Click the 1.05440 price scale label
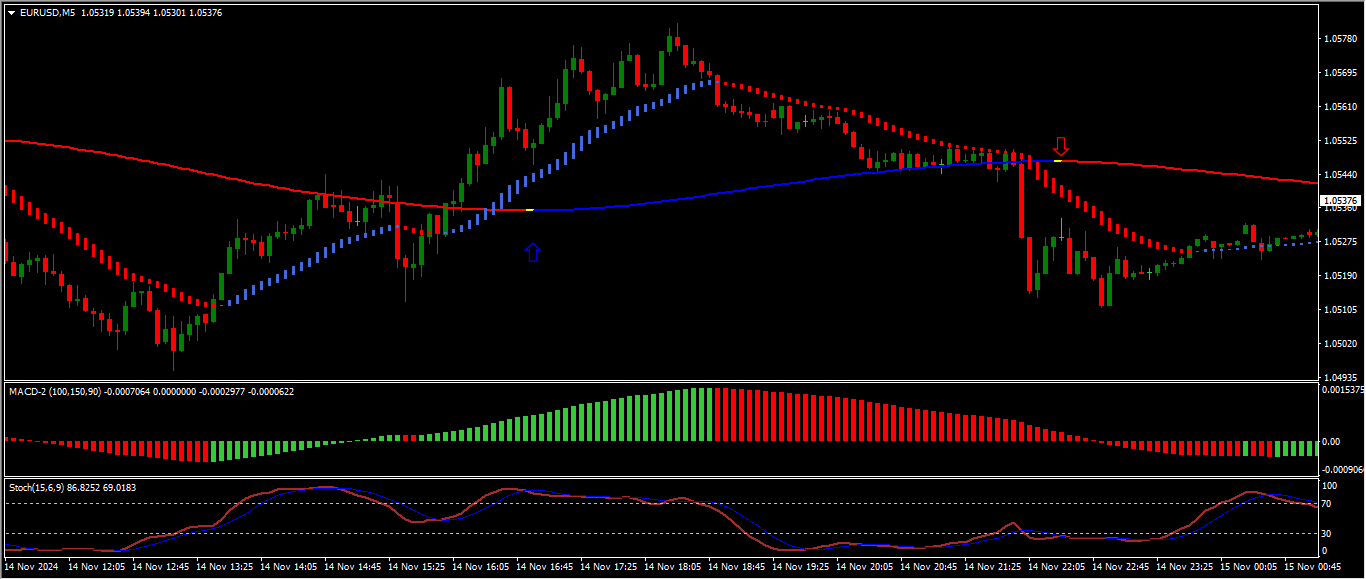Viewport: 1366px width, 579px height. tap(1339, 174)
